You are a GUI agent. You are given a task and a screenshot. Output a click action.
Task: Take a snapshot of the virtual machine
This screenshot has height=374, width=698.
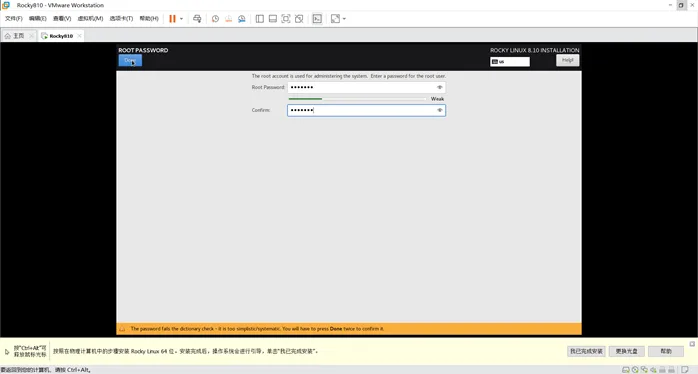coord(215,19)
